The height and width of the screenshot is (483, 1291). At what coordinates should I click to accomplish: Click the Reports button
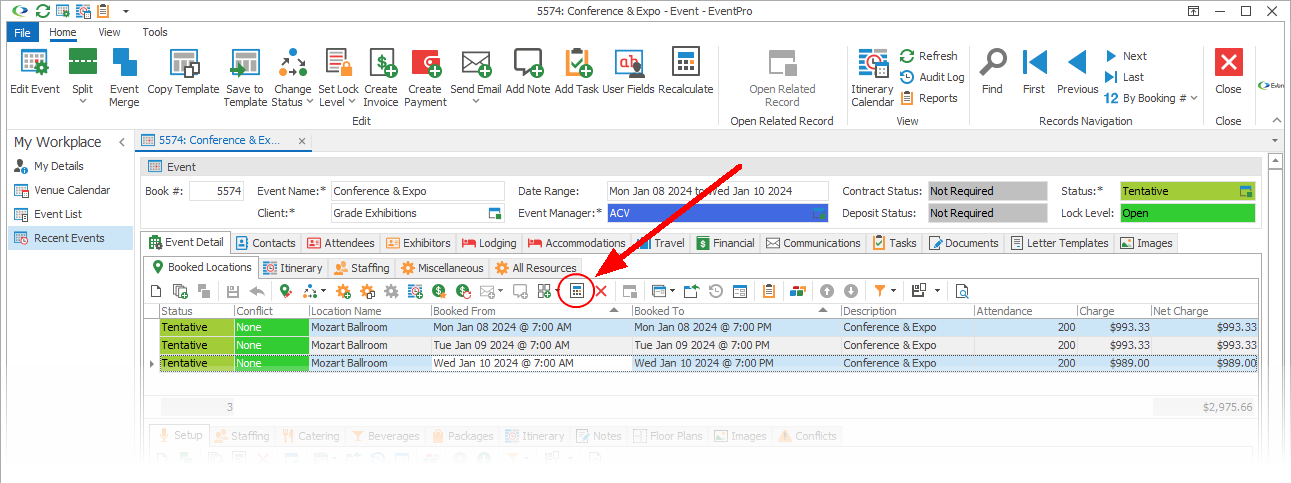pos(929,98)
